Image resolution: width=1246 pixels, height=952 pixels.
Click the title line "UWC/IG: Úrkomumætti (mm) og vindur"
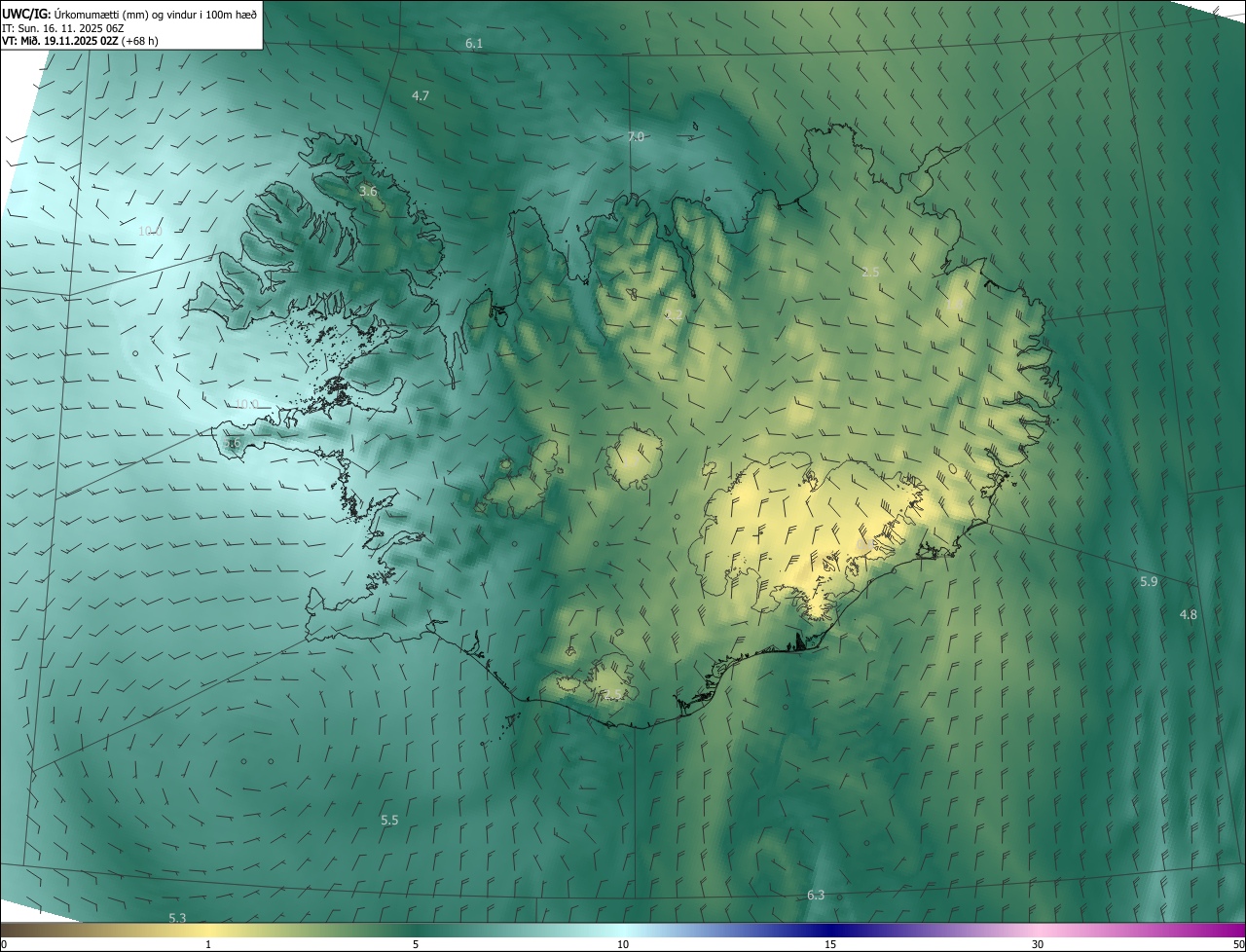tap(130, 13)
